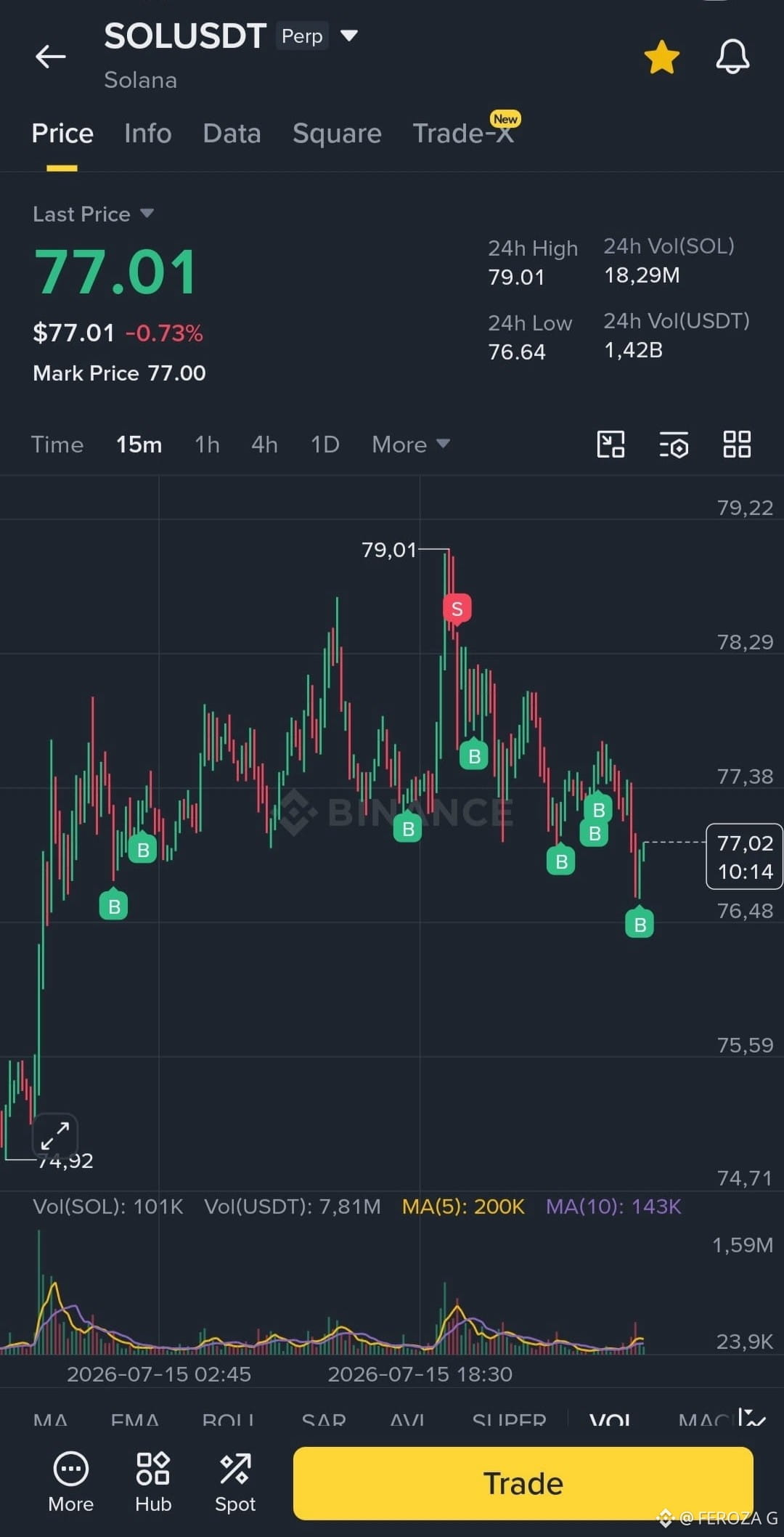This screenshot has width=784, height=1537.
Task: Tap the Mark Price 77.00 text
Action: point(119,373)
